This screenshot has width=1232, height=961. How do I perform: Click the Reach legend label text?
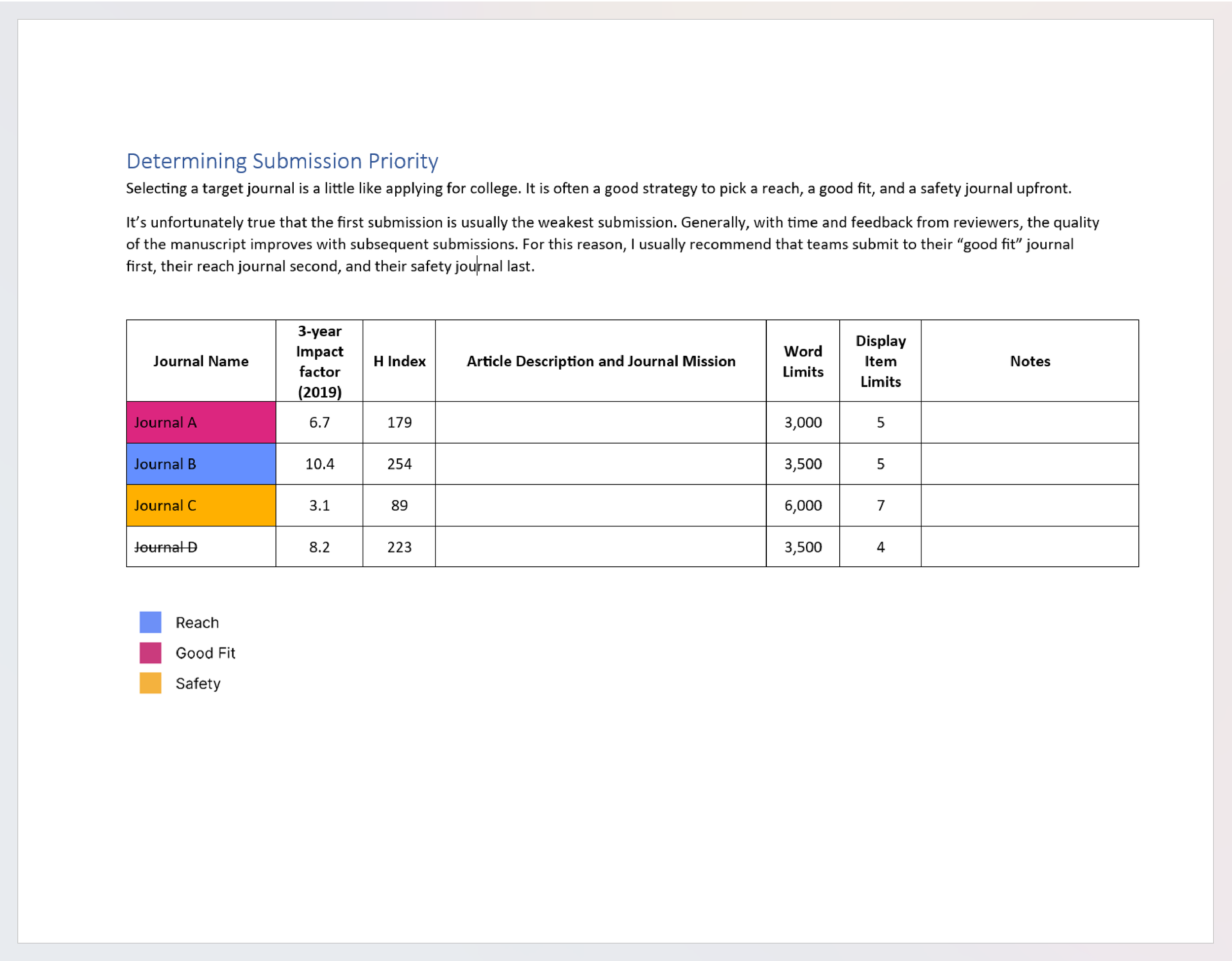197,622
